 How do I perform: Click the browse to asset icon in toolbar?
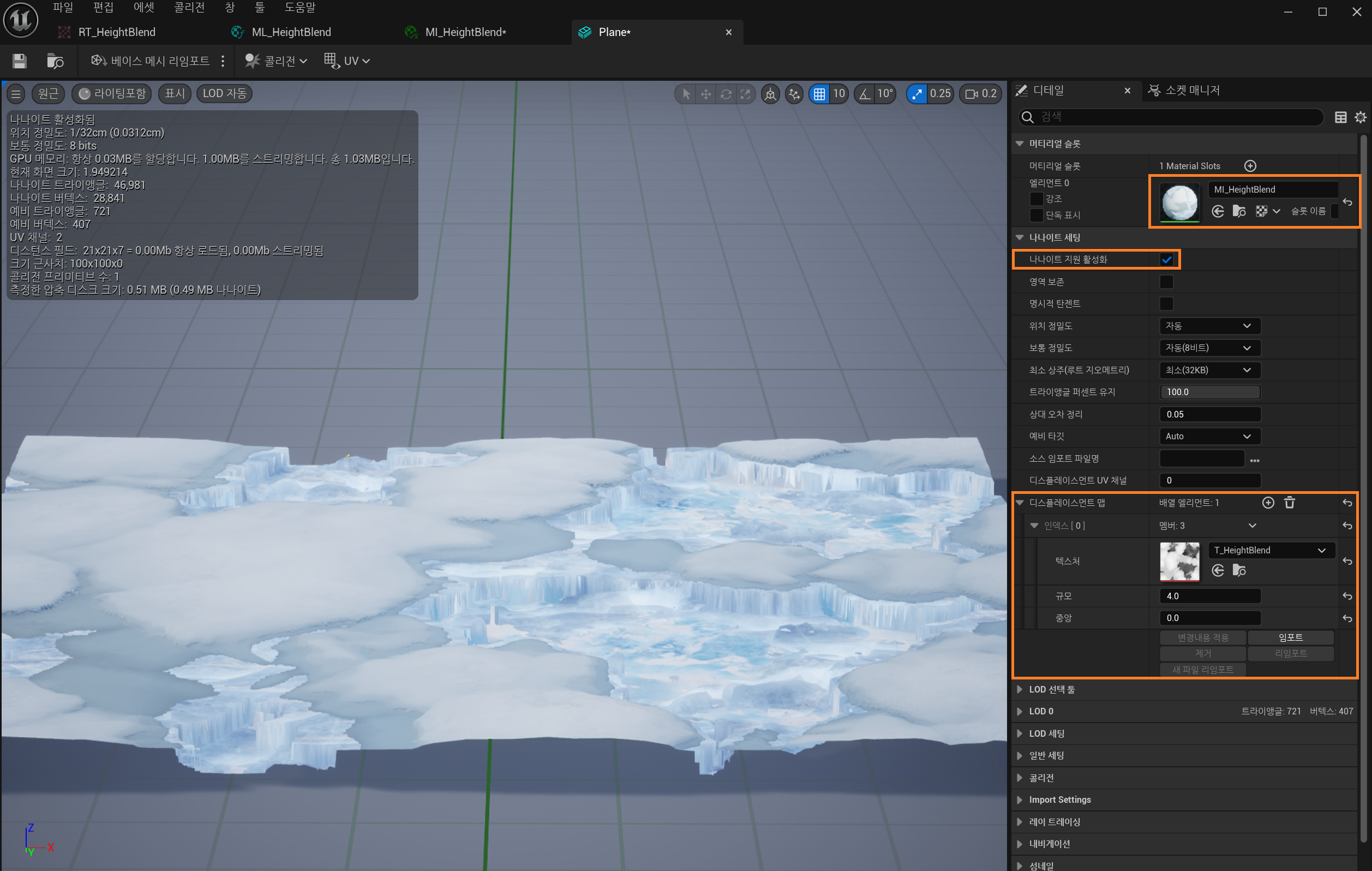(55, 61)
